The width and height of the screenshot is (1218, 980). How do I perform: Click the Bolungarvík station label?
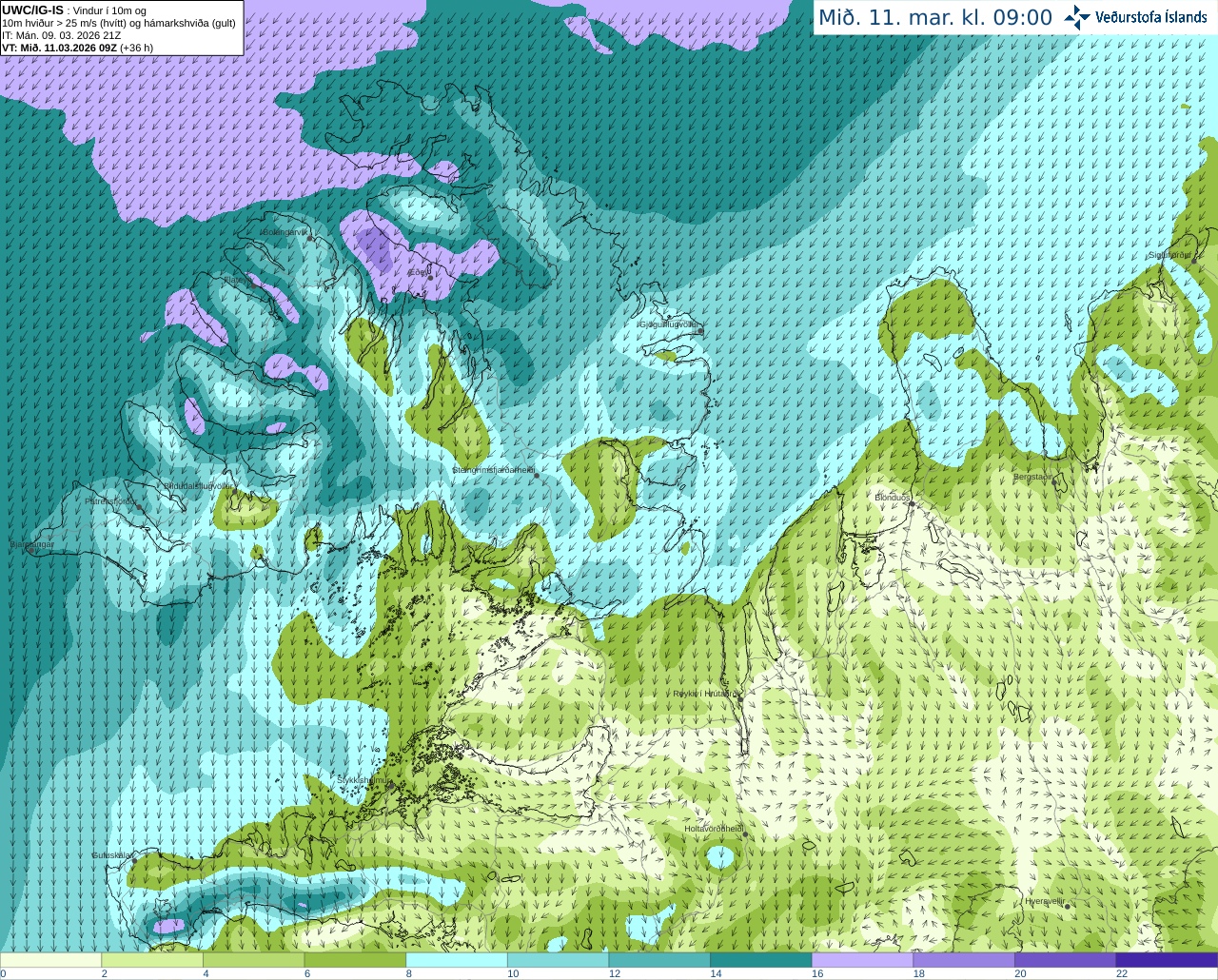pos(285,232)
